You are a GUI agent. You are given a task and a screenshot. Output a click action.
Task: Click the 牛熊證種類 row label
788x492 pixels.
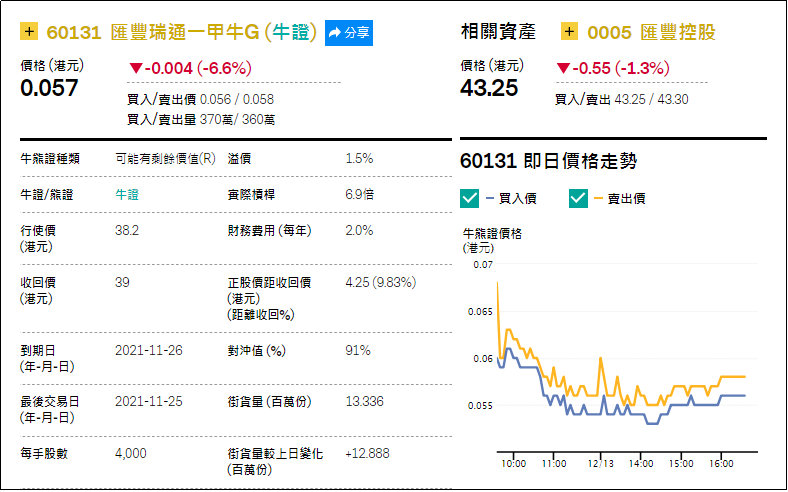[50, 159]
